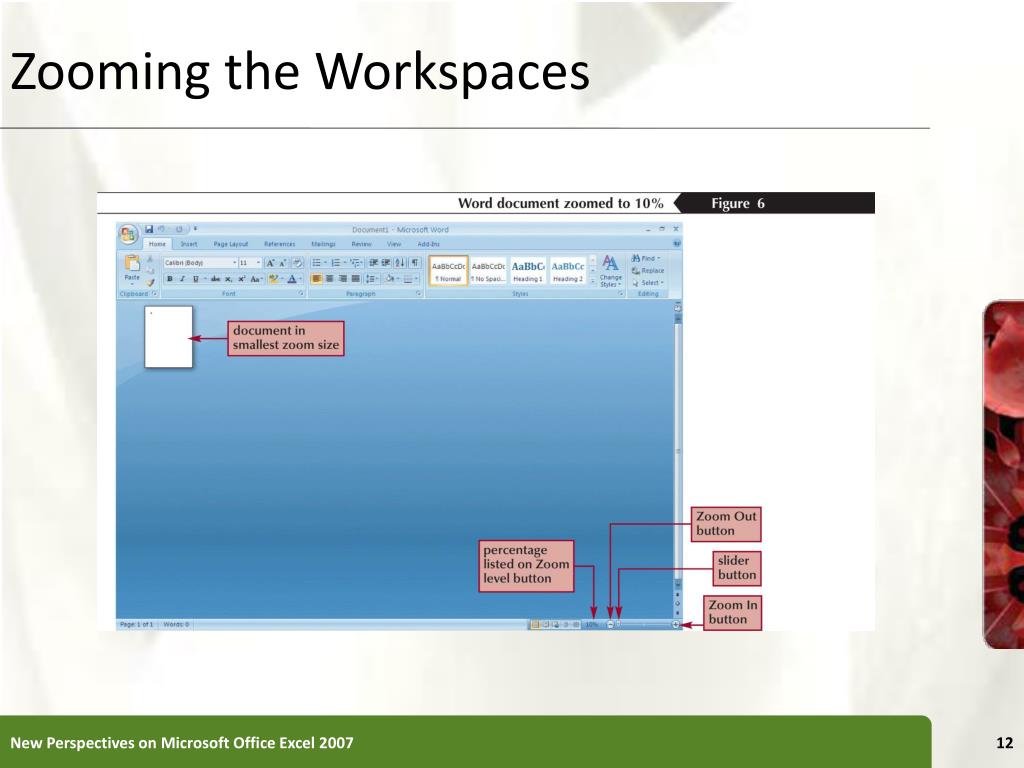The height and width of the screenshot is (768, 1024).
Task: Click the Paste icon in Clipboard group
Action: [x=132, y=263]
